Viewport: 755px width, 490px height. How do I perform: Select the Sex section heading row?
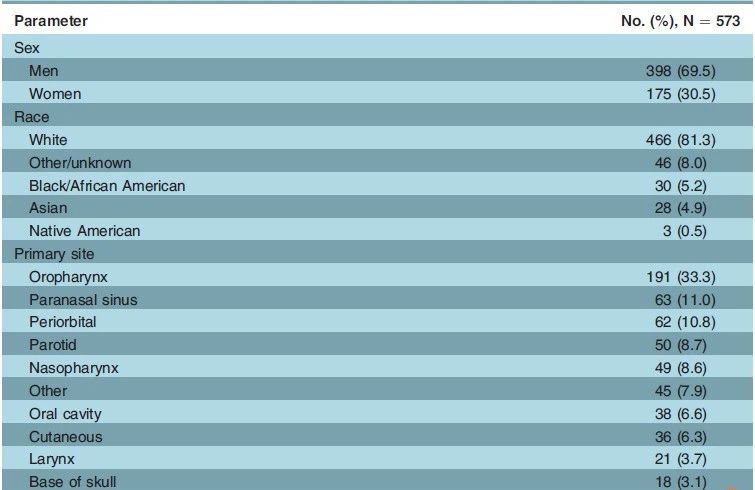click(27, 47)
